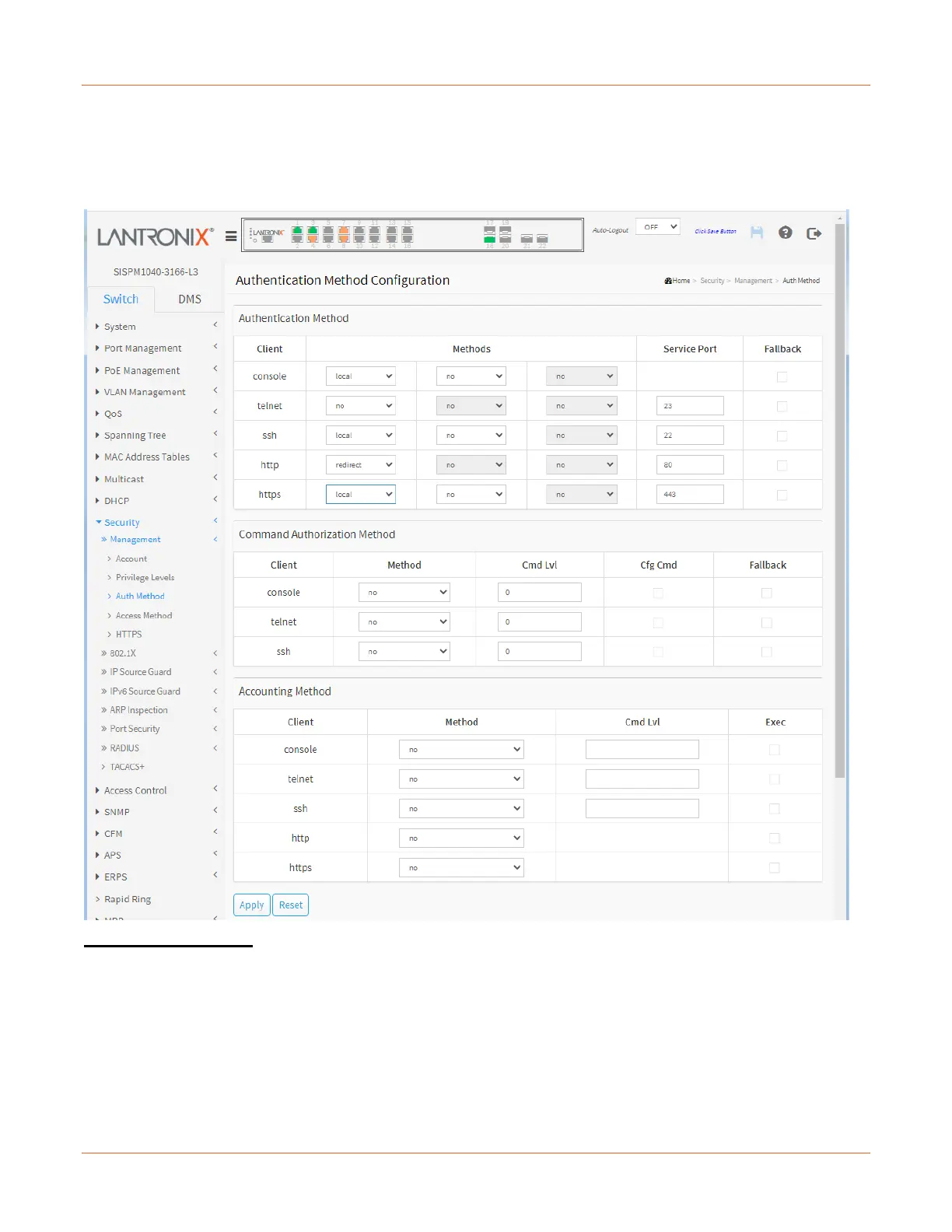The image size is (952, 1232).
Task: Open the TACACS+ page
Action: pos(127,767)
